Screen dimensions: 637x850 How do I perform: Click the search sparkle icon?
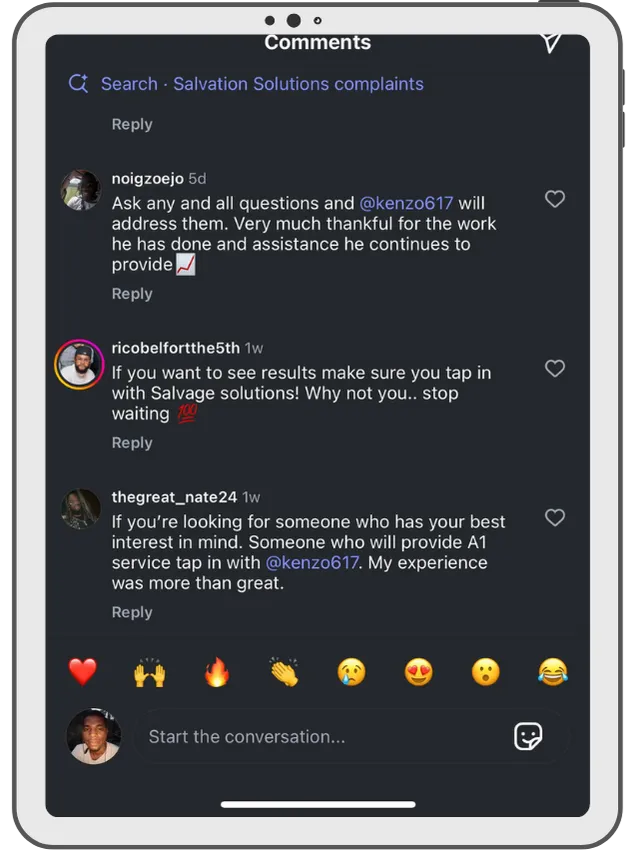[79, 83]
